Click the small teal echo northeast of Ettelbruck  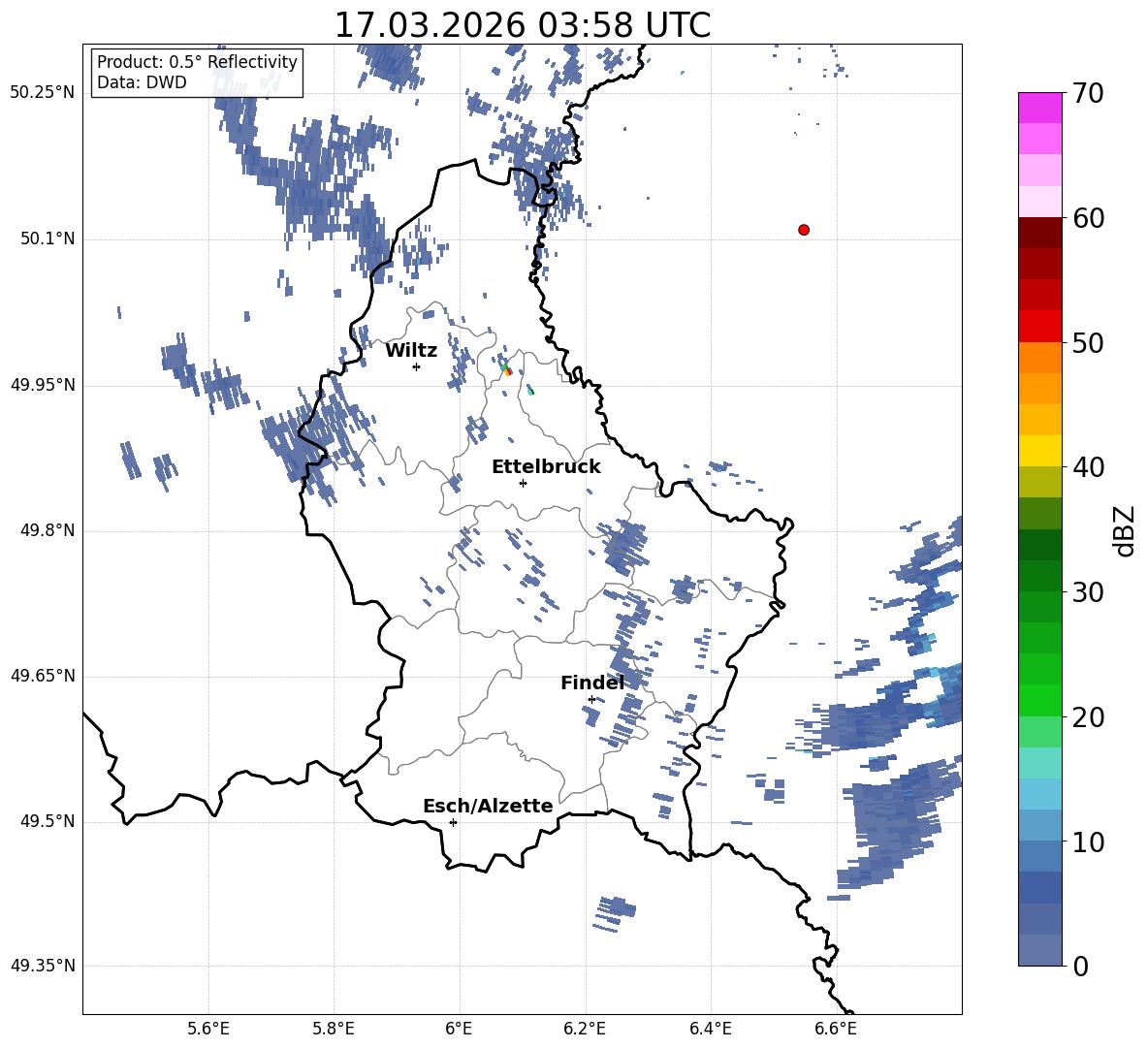pyautogui.click(x=530, y=391)
